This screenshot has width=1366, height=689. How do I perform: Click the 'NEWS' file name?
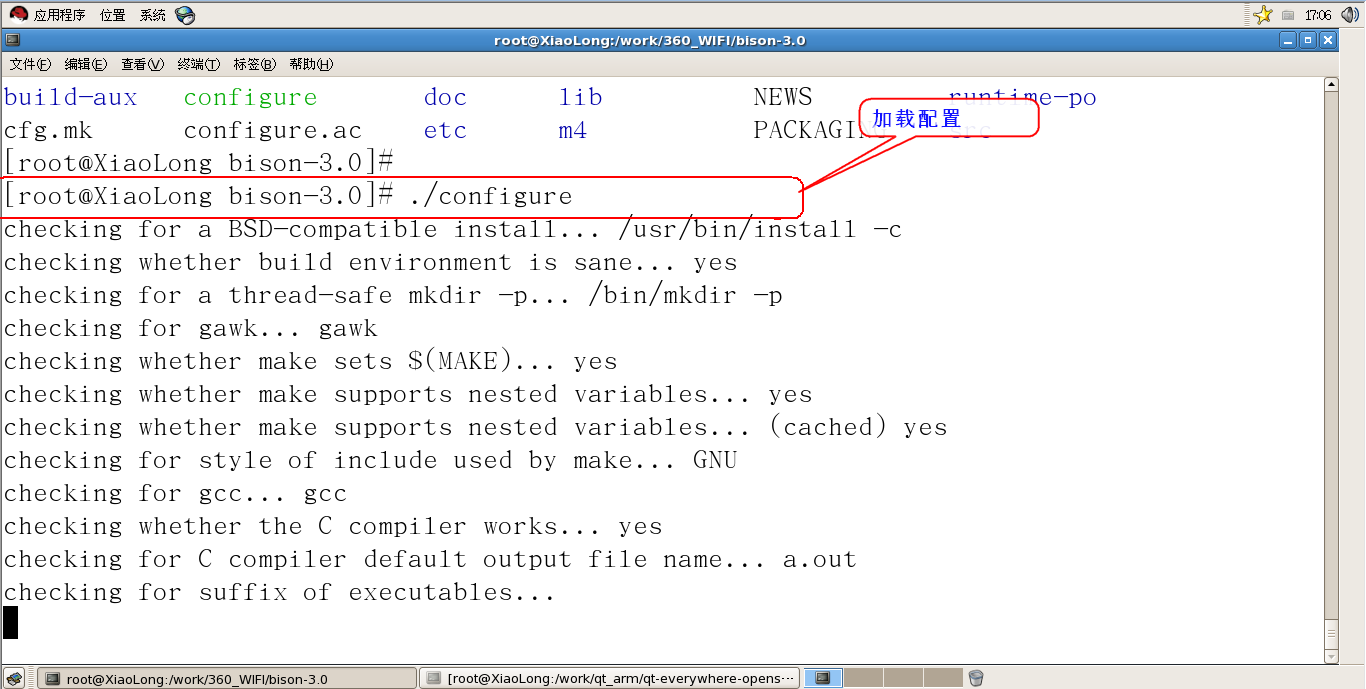coord(783,97)
